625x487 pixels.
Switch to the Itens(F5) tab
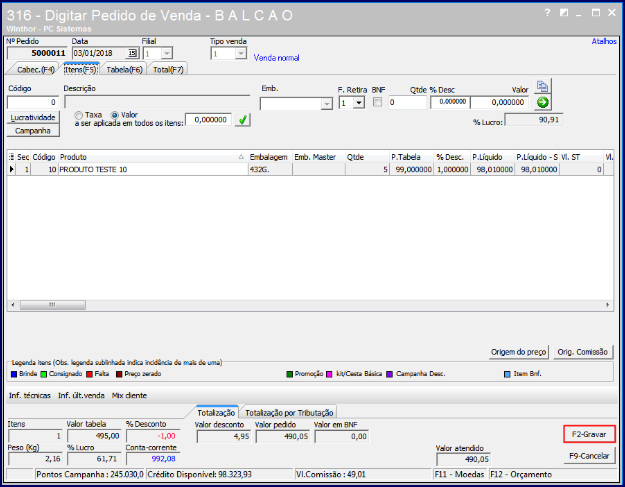click(81, 69)
